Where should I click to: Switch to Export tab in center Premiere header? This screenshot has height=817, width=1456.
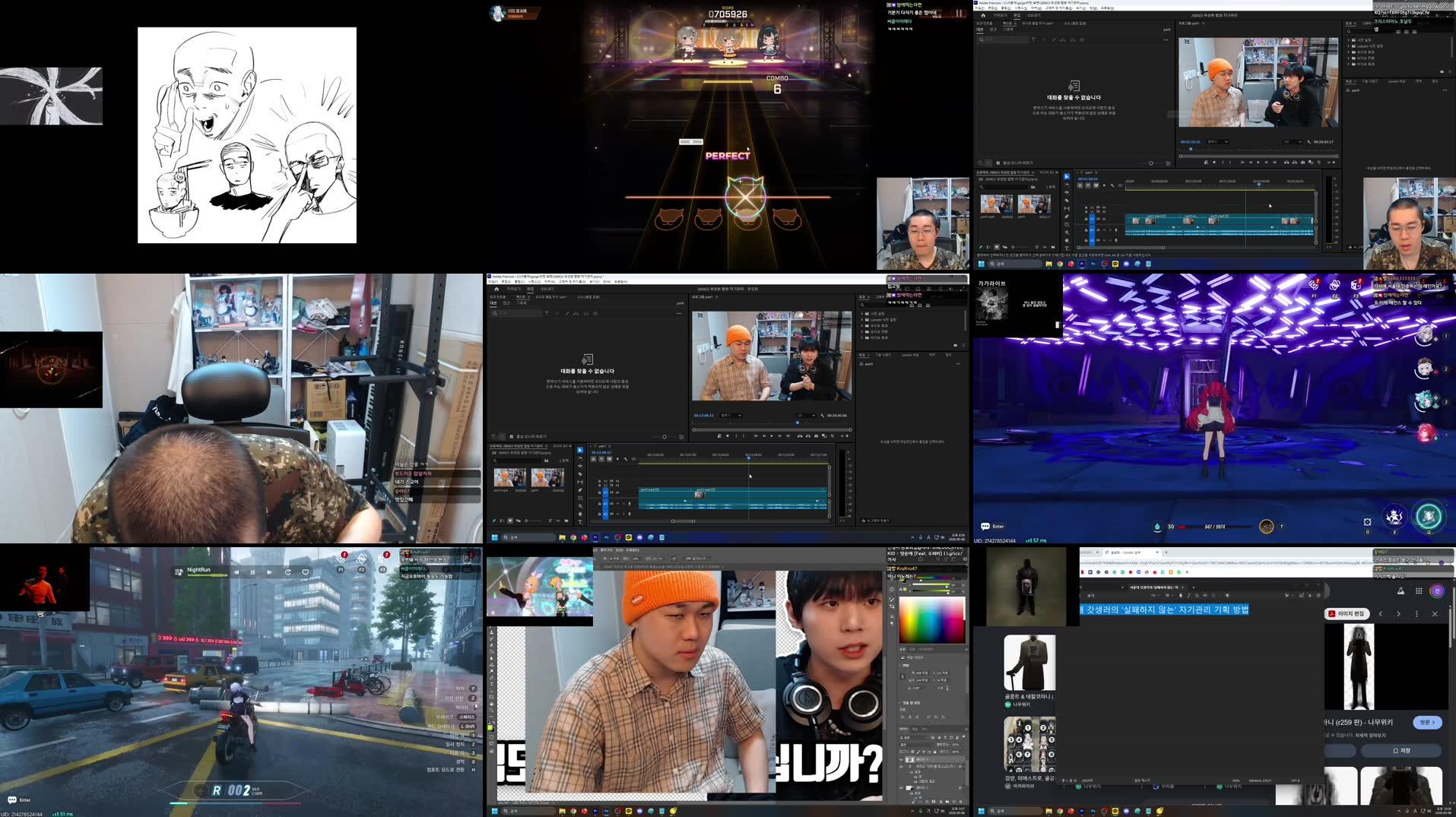click(x=547, y=289)
